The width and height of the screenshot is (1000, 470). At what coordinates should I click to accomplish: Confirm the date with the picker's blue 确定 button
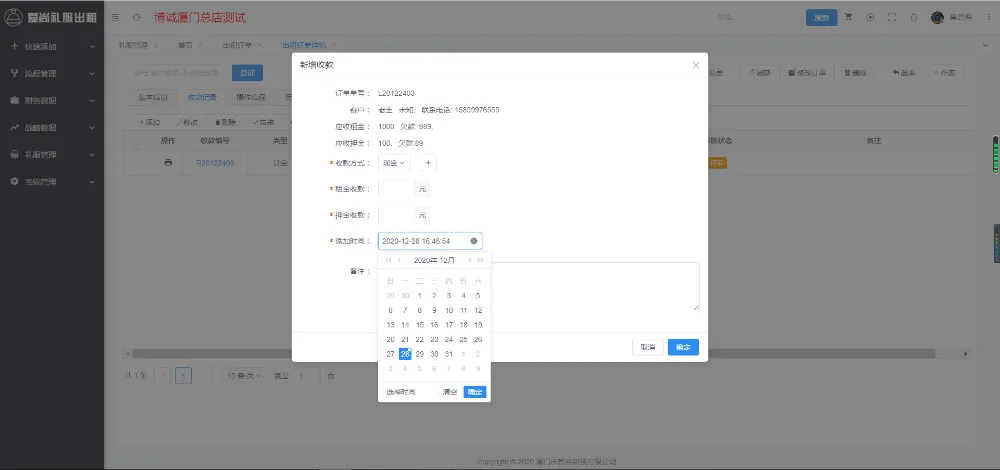(x=474, y=392)
